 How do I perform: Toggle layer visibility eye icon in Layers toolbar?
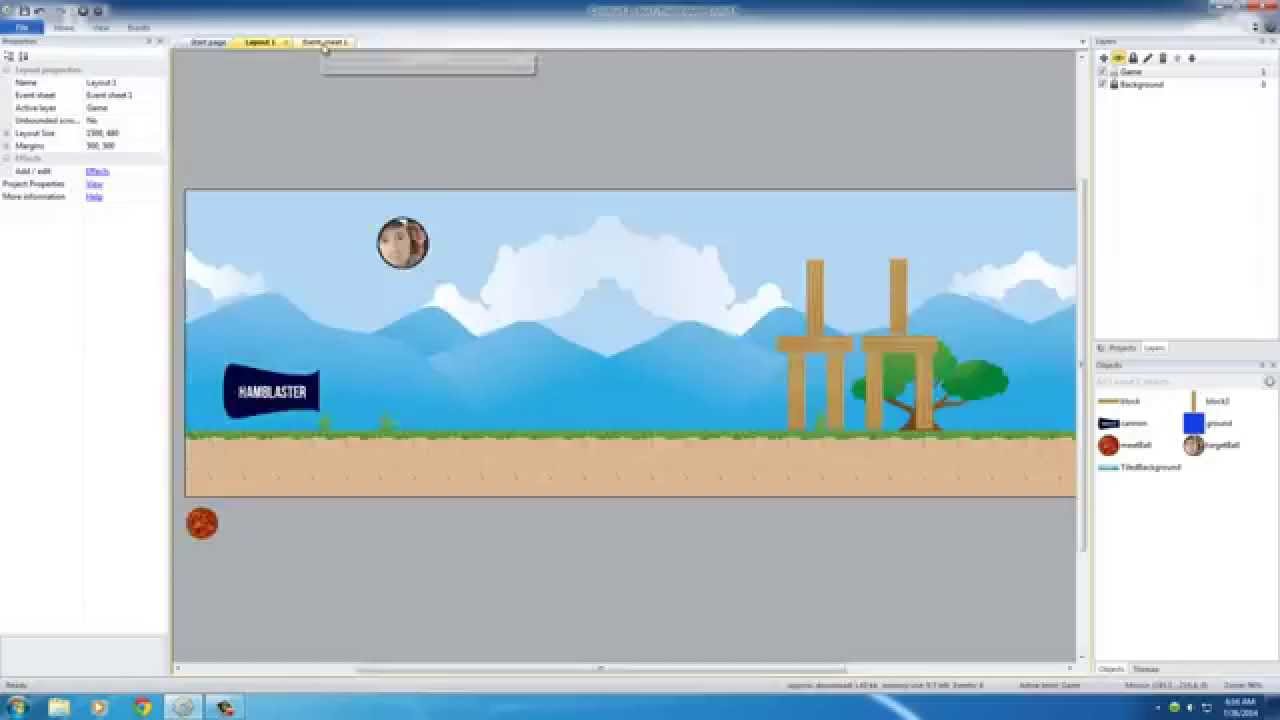(x=1118, y=58)
